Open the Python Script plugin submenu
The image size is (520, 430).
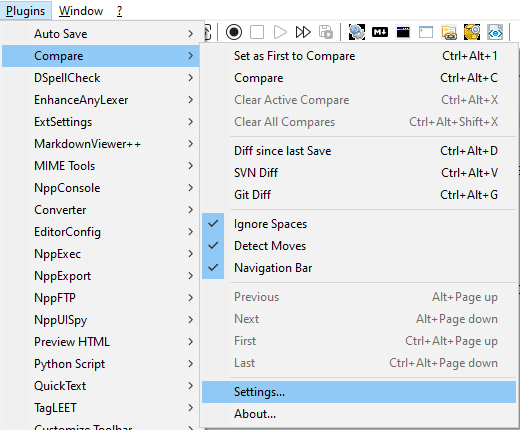point(100,364)
